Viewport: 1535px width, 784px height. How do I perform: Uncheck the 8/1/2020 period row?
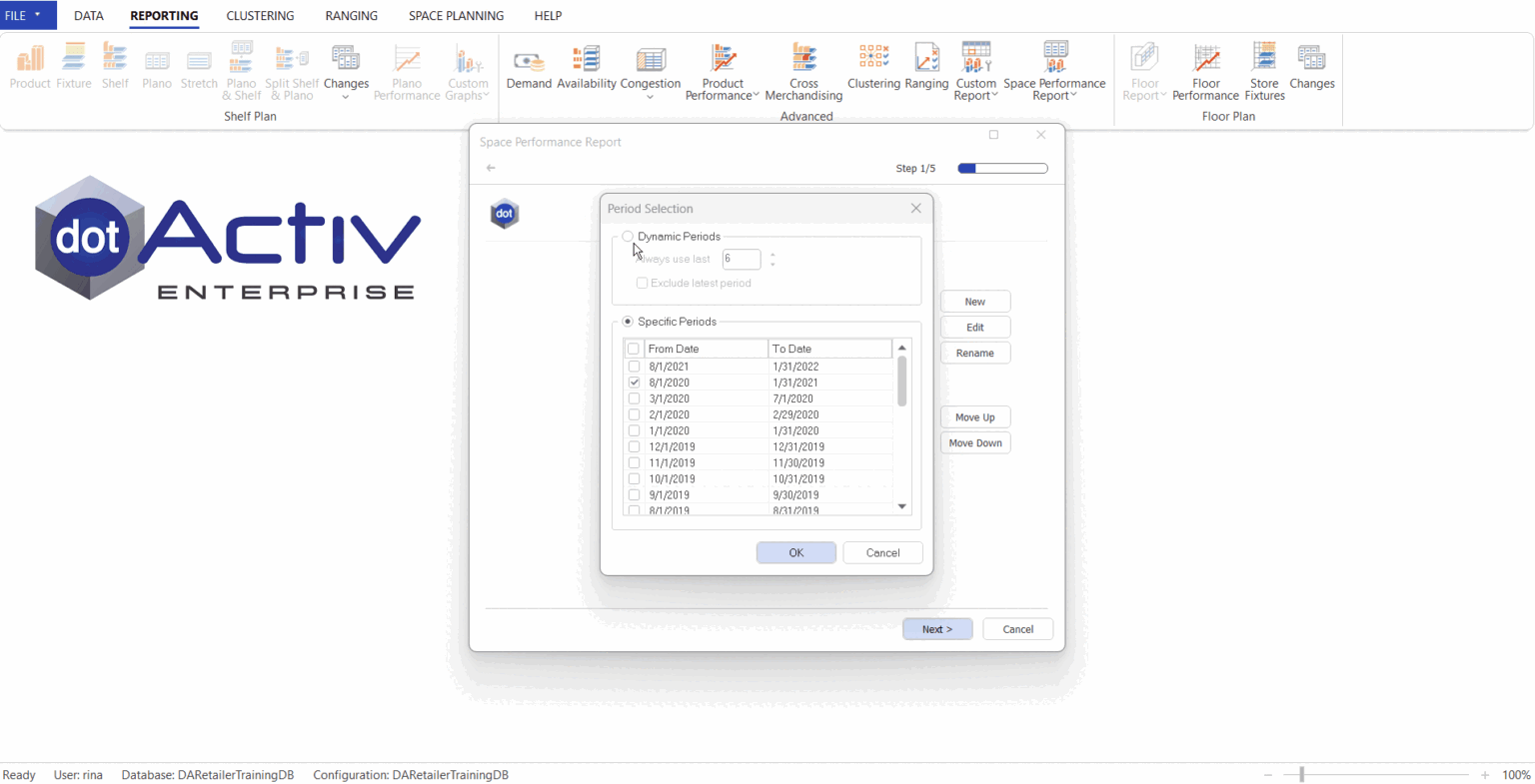[634, 382]
